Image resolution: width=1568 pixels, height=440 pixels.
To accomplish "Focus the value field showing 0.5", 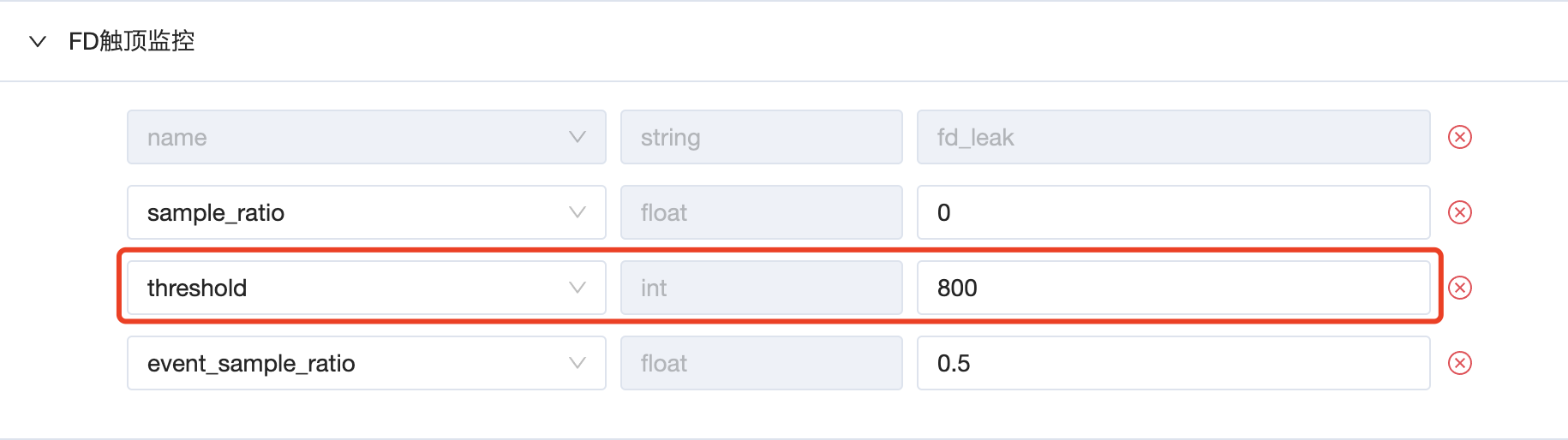I will pyautogui.click(x=1173, y=363).
